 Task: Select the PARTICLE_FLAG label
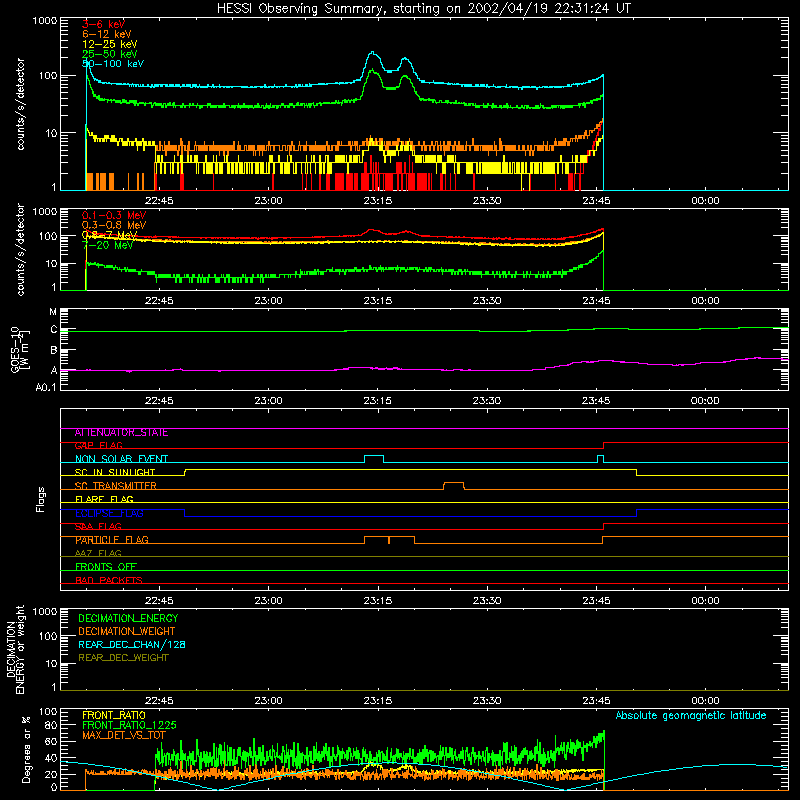tap(112, 540)
